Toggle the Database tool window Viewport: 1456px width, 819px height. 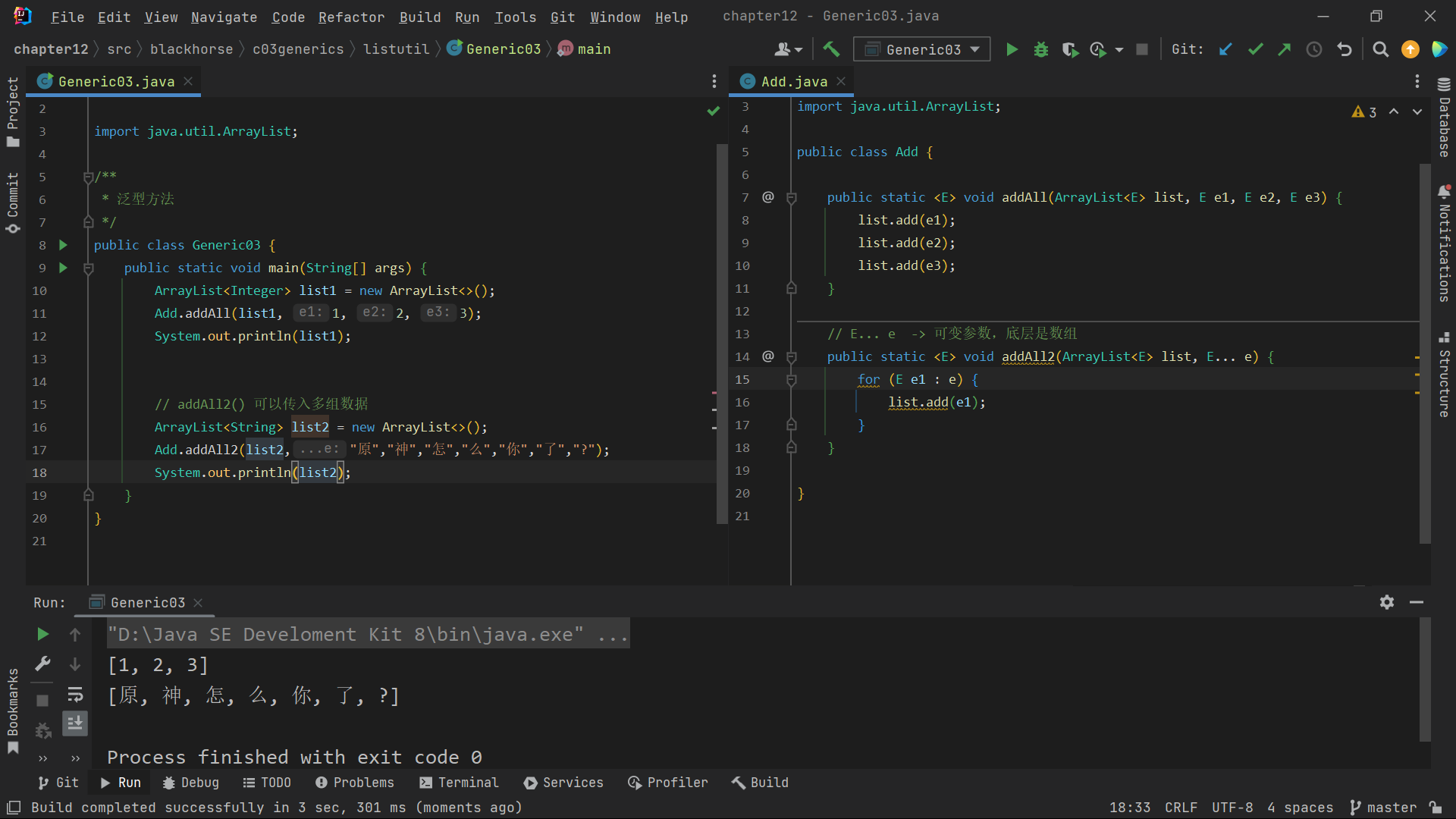tap(1444, 118)
